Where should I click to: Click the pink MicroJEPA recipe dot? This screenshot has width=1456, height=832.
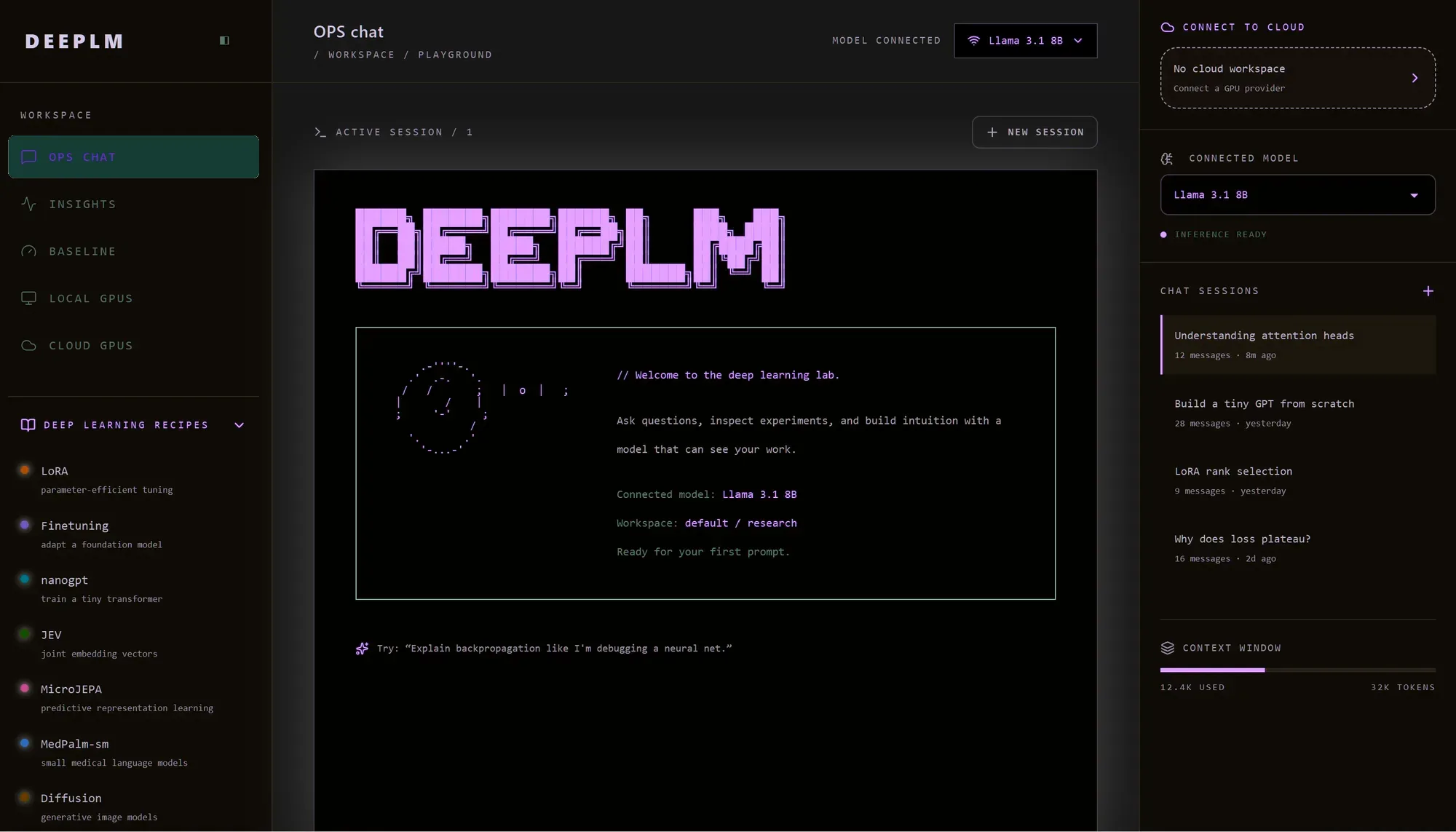point(25,689)
